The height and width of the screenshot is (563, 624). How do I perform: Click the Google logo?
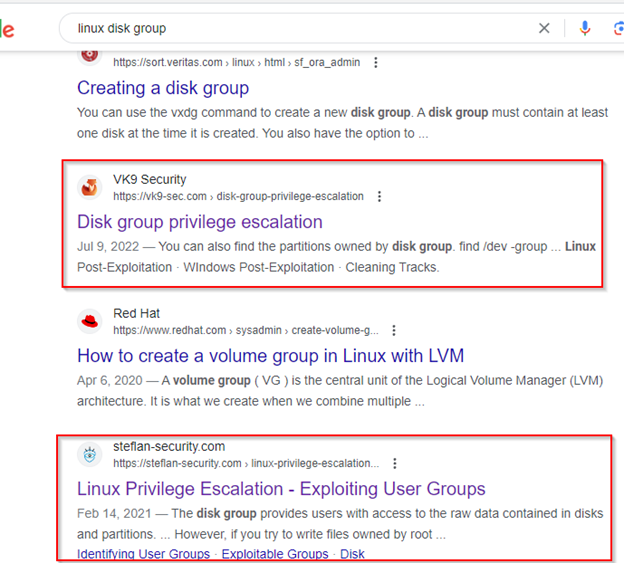pos(7,29)
